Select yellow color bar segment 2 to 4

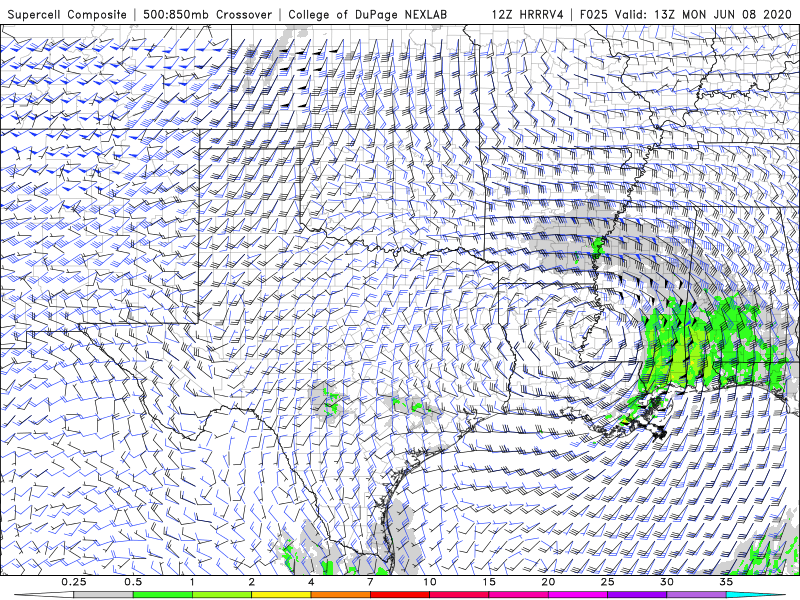[281, 595]
